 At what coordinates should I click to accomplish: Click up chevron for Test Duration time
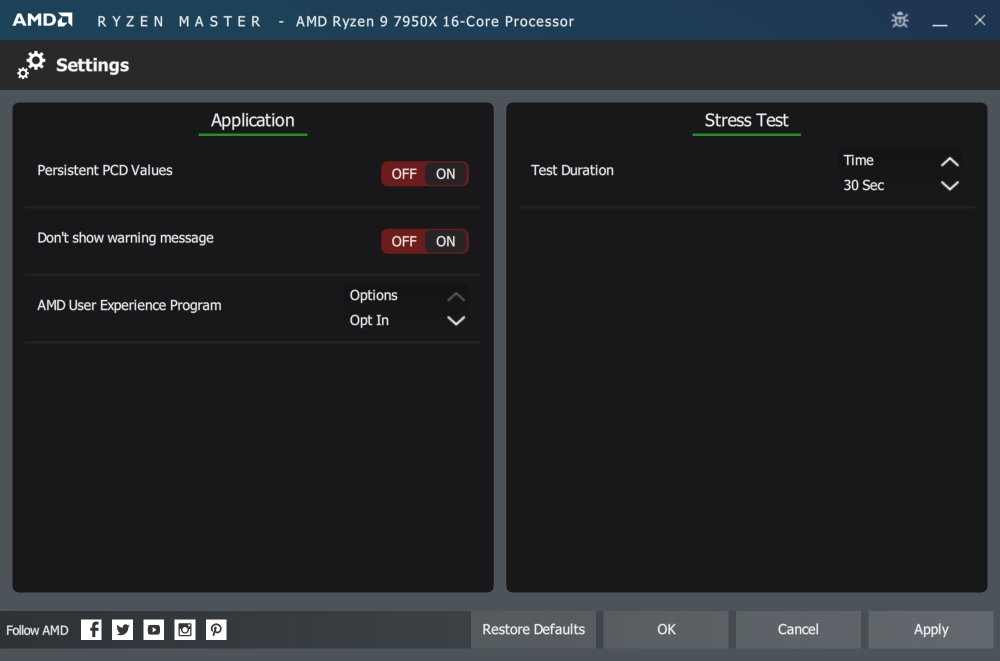(x=950, y=161)
